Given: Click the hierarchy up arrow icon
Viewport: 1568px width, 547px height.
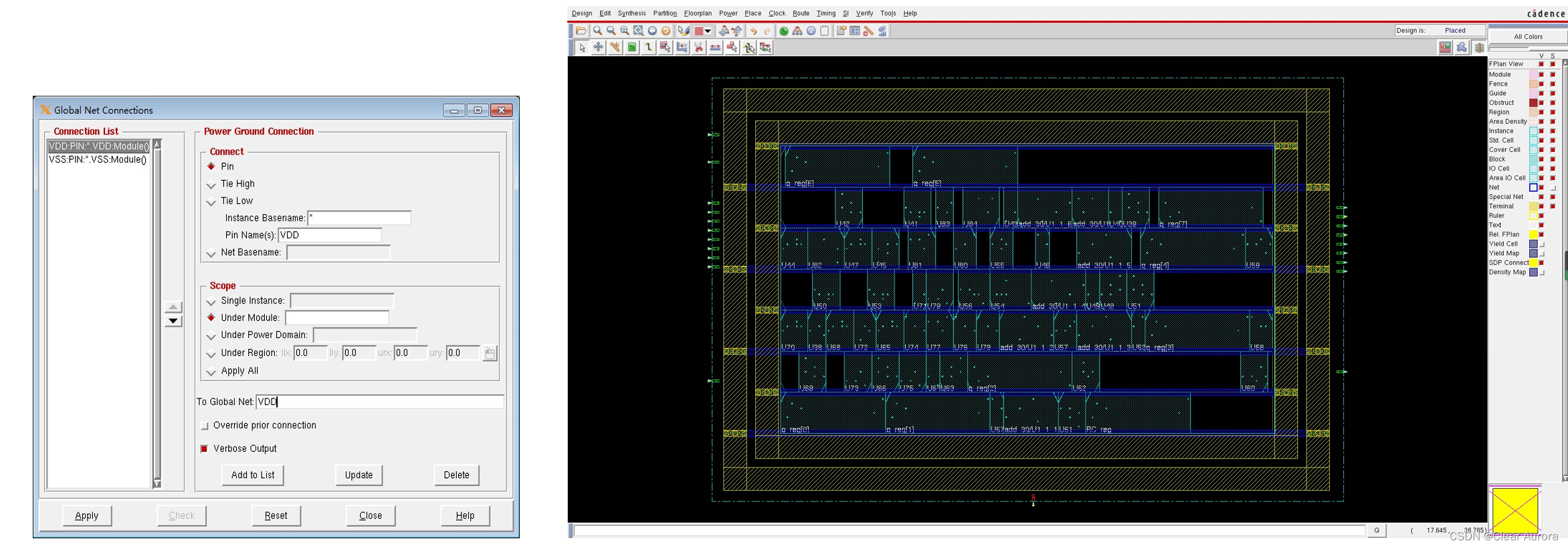Looking at the screenshot, I should 737,31.
